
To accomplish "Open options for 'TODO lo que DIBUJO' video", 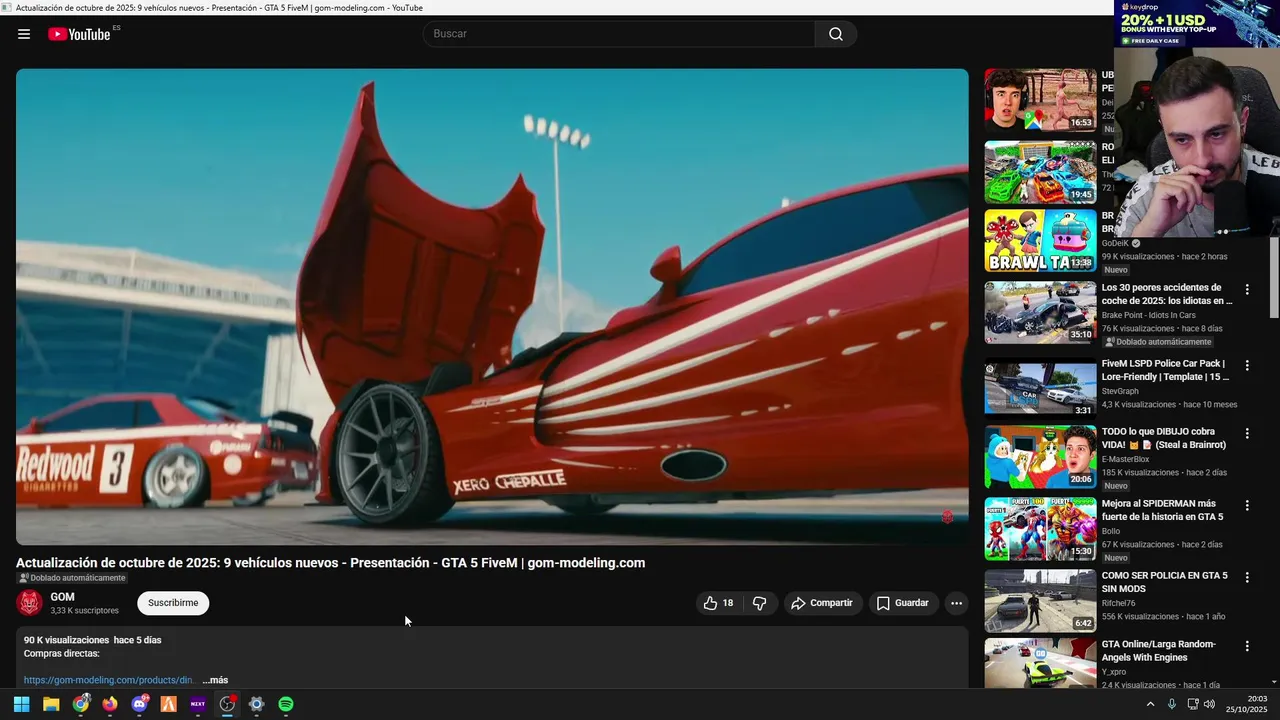I will 1247,434.
